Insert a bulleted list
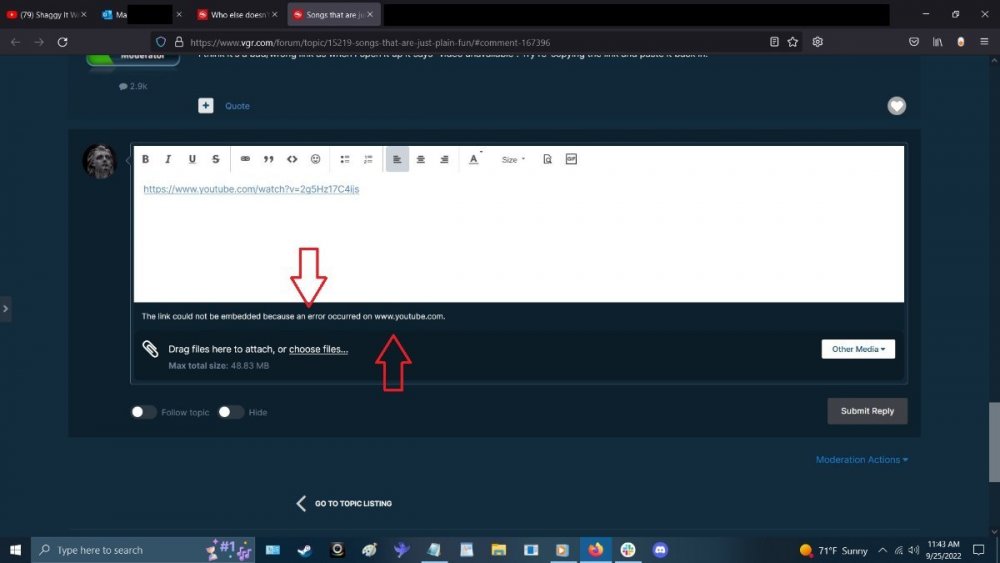The width and height of the screenshot is (1000, 563). pos(345,159)
